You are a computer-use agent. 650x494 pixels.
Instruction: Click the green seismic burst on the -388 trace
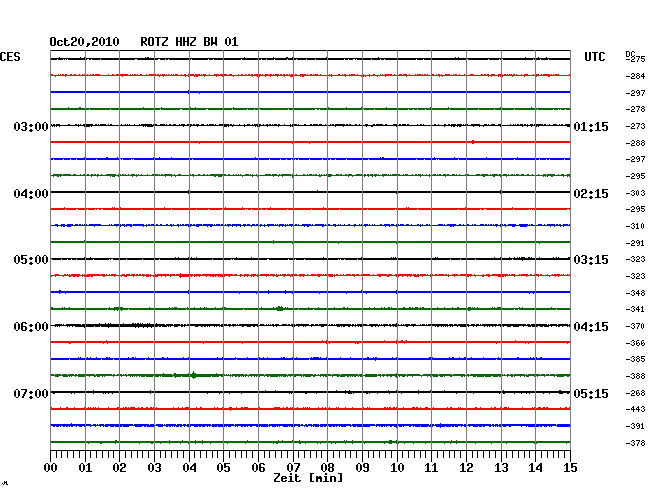coord(194,375)
